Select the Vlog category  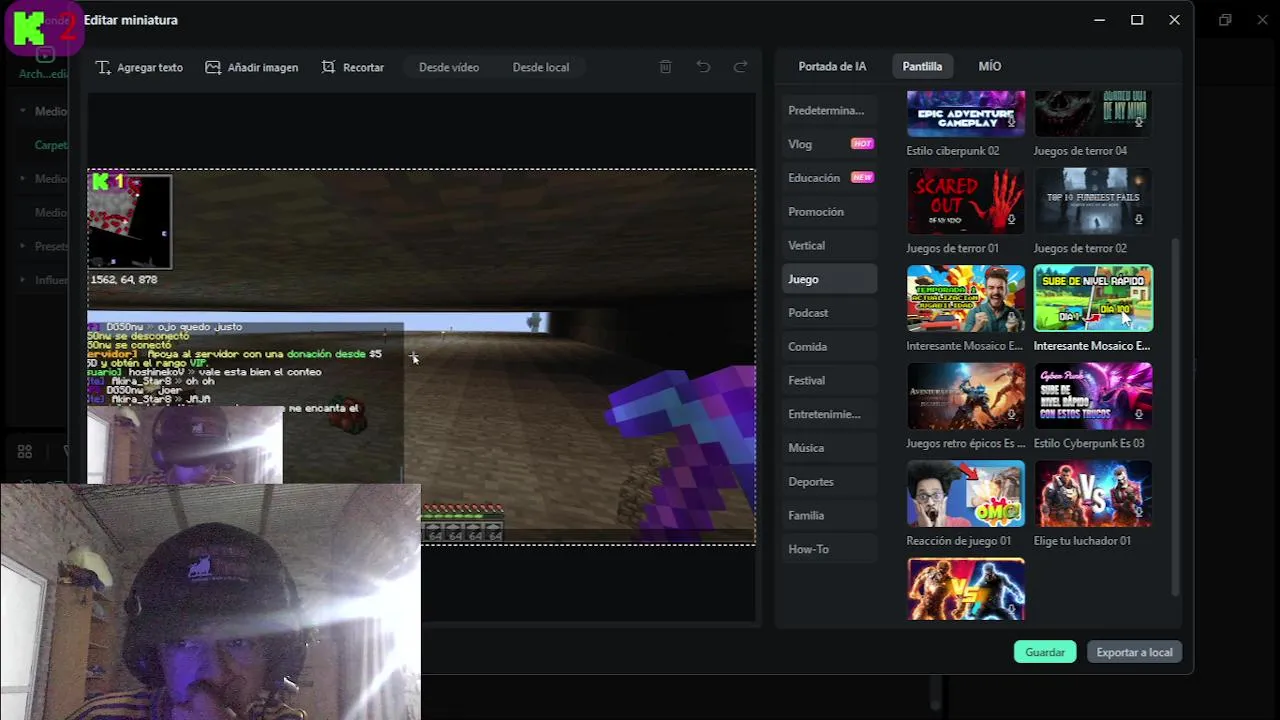click(829, 144)
